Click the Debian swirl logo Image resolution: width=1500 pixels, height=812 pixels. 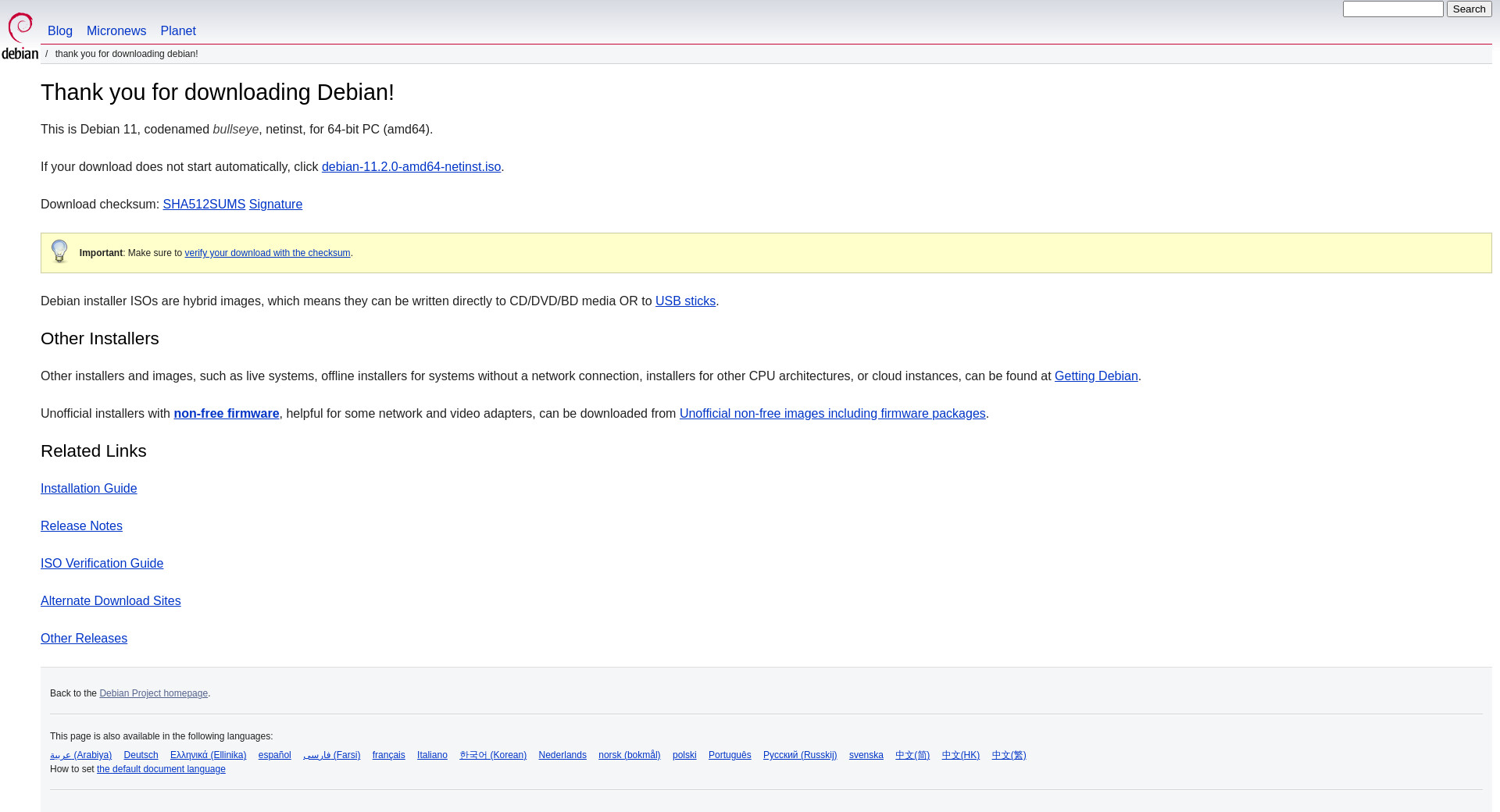click(20, 35)
